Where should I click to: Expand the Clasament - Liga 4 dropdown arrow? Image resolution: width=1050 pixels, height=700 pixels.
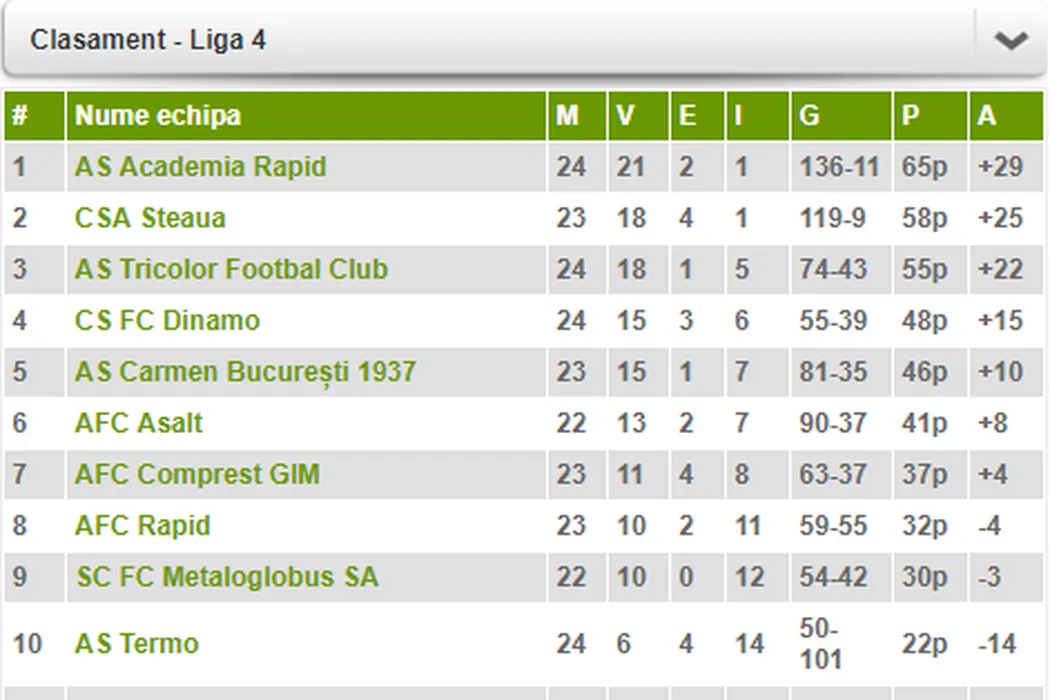pyautogui.click(x=1010, y=41)
